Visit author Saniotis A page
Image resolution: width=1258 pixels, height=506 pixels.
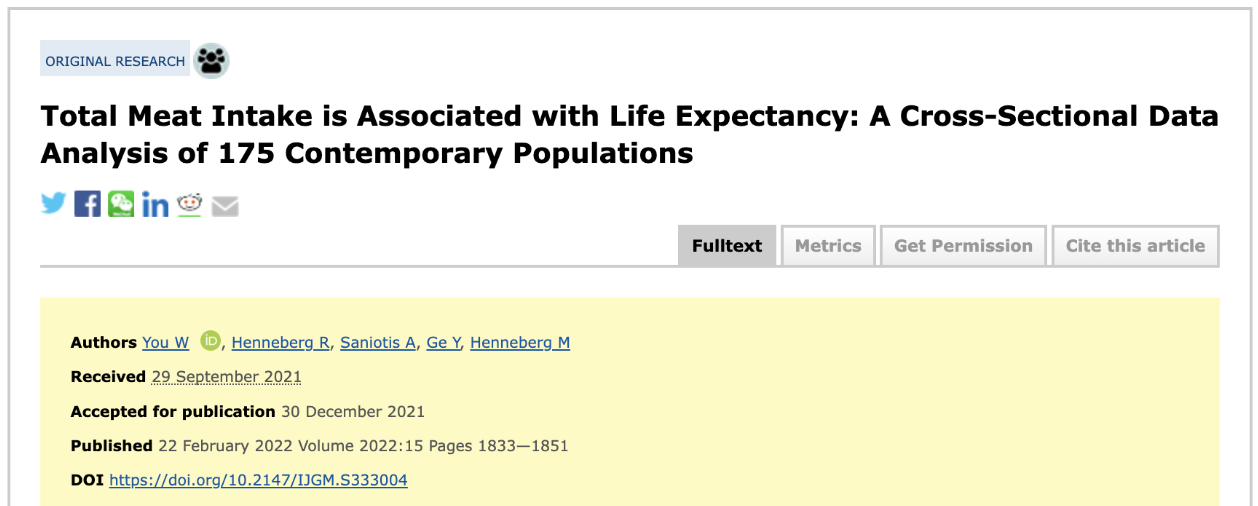(x=378, y=342)
